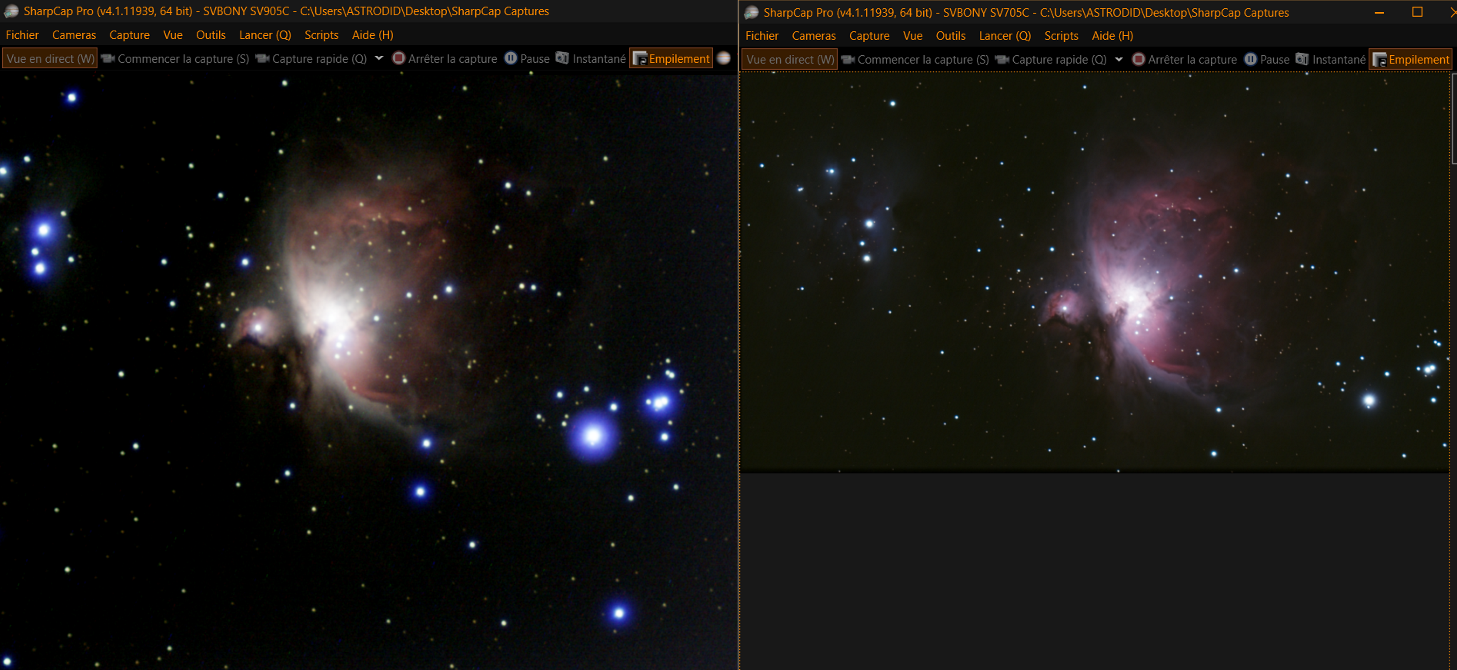The height and width of the screenshot is (670, 1457).
Task: Start capture with Commencer la capture in SV705C window
Action: (x=915, y=59)
